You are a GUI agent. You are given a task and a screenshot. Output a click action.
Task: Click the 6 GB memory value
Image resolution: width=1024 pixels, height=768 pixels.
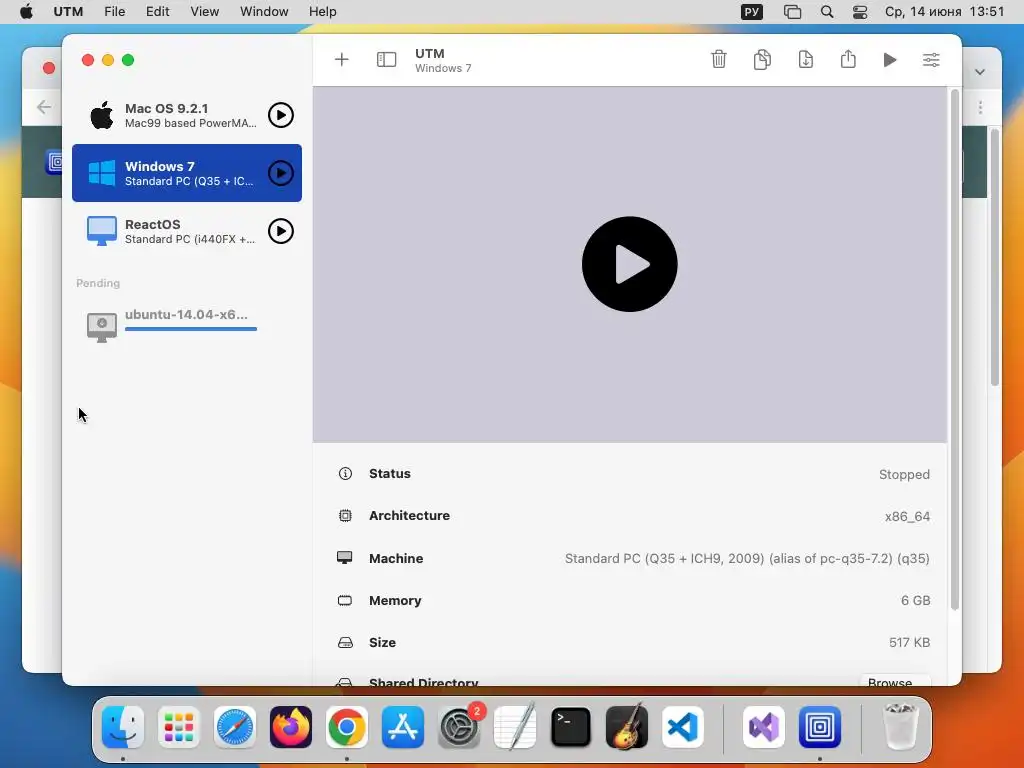coord(915,600)
